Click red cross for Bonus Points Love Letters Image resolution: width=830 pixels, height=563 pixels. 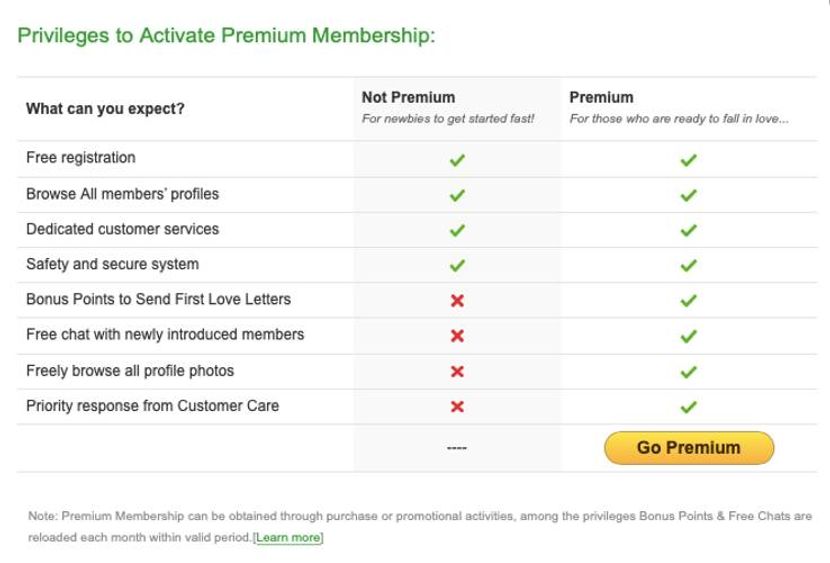click(x=457, y=301)
